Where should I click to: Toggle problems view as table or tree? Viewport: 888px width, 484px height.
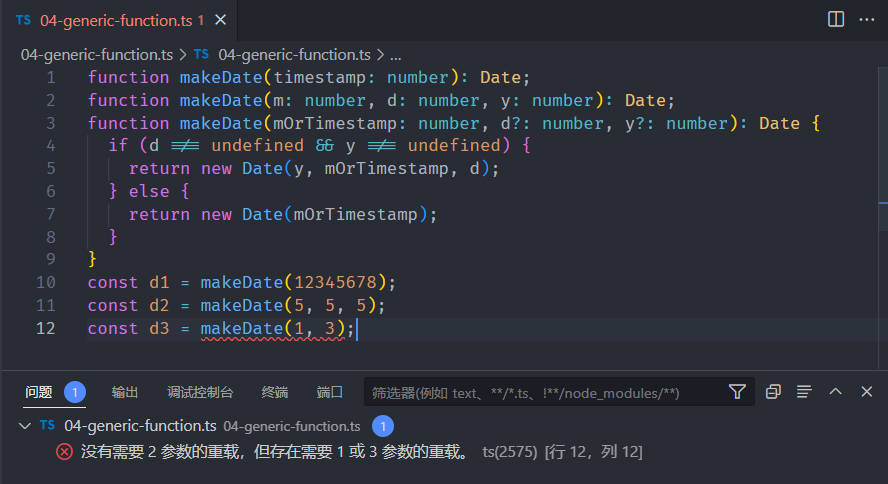[804, 392]
